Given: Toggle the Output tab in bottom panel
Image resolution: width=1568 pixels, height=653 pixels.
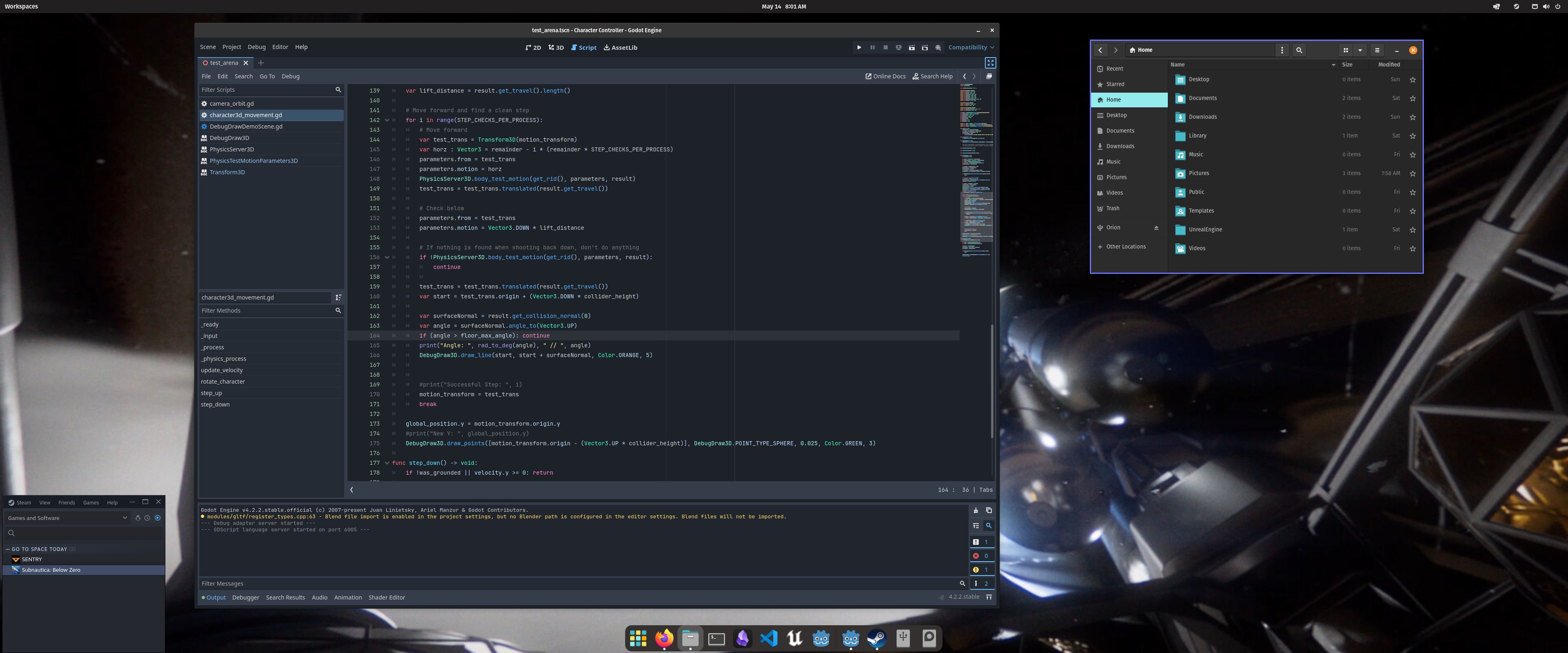Looking at the screenshot, I should point(216,597).
